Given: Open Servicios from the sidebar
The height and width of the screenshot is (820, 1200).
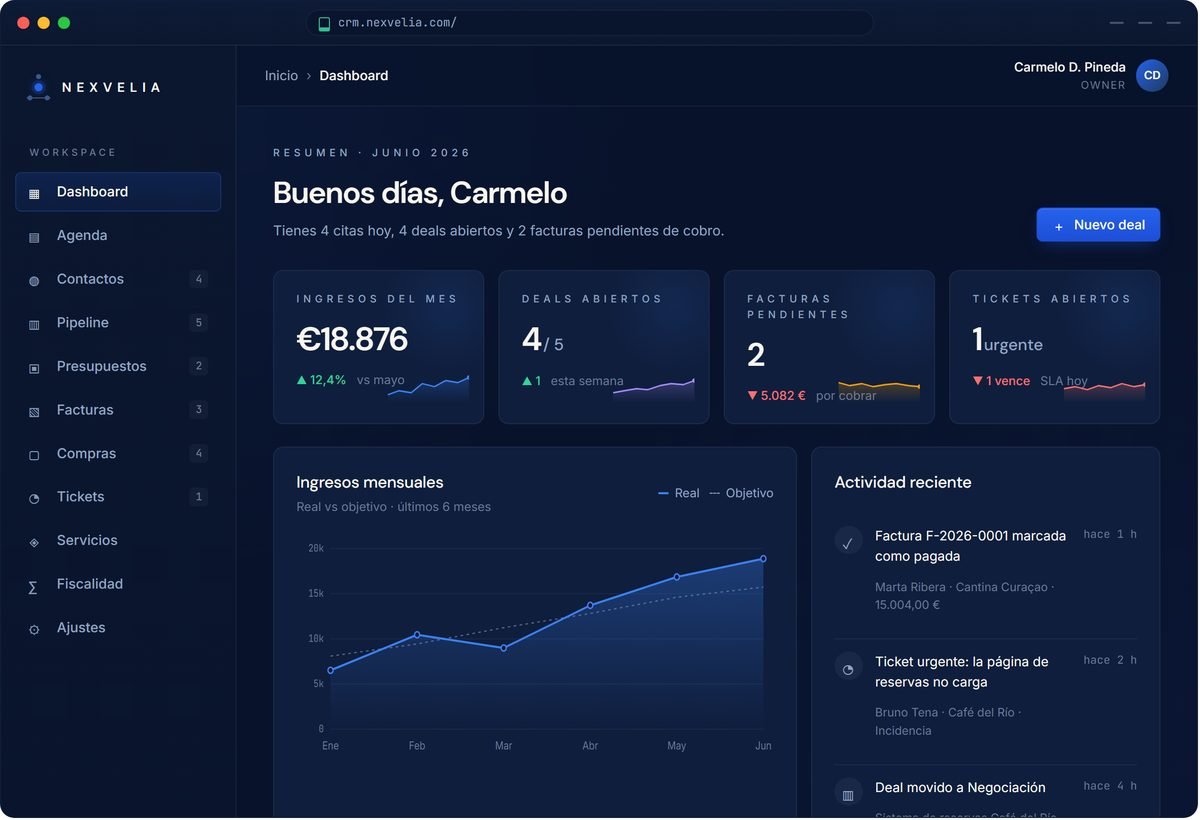Looking at the screenshot, I should coord(118,540).
